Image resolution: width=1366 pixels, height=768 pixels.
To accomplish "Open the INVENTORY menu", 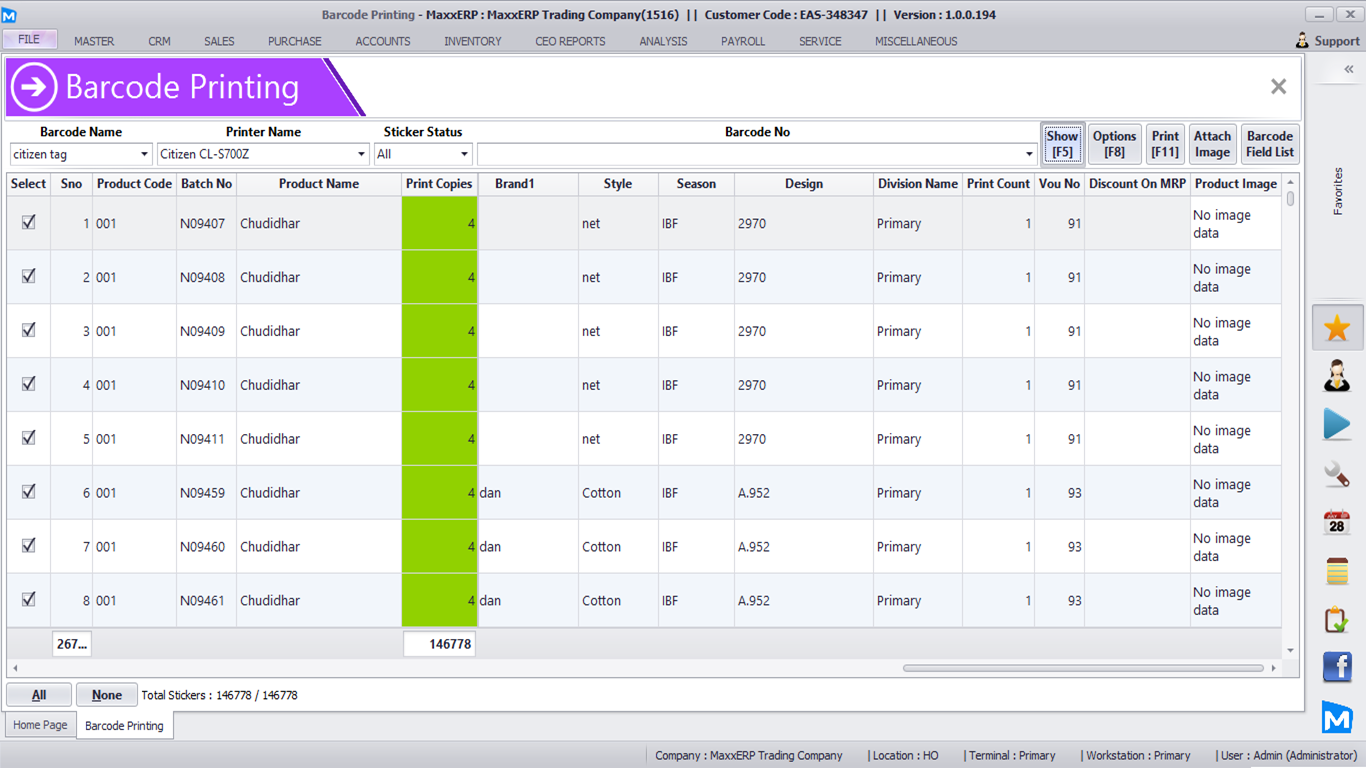I will pos(473,41).
